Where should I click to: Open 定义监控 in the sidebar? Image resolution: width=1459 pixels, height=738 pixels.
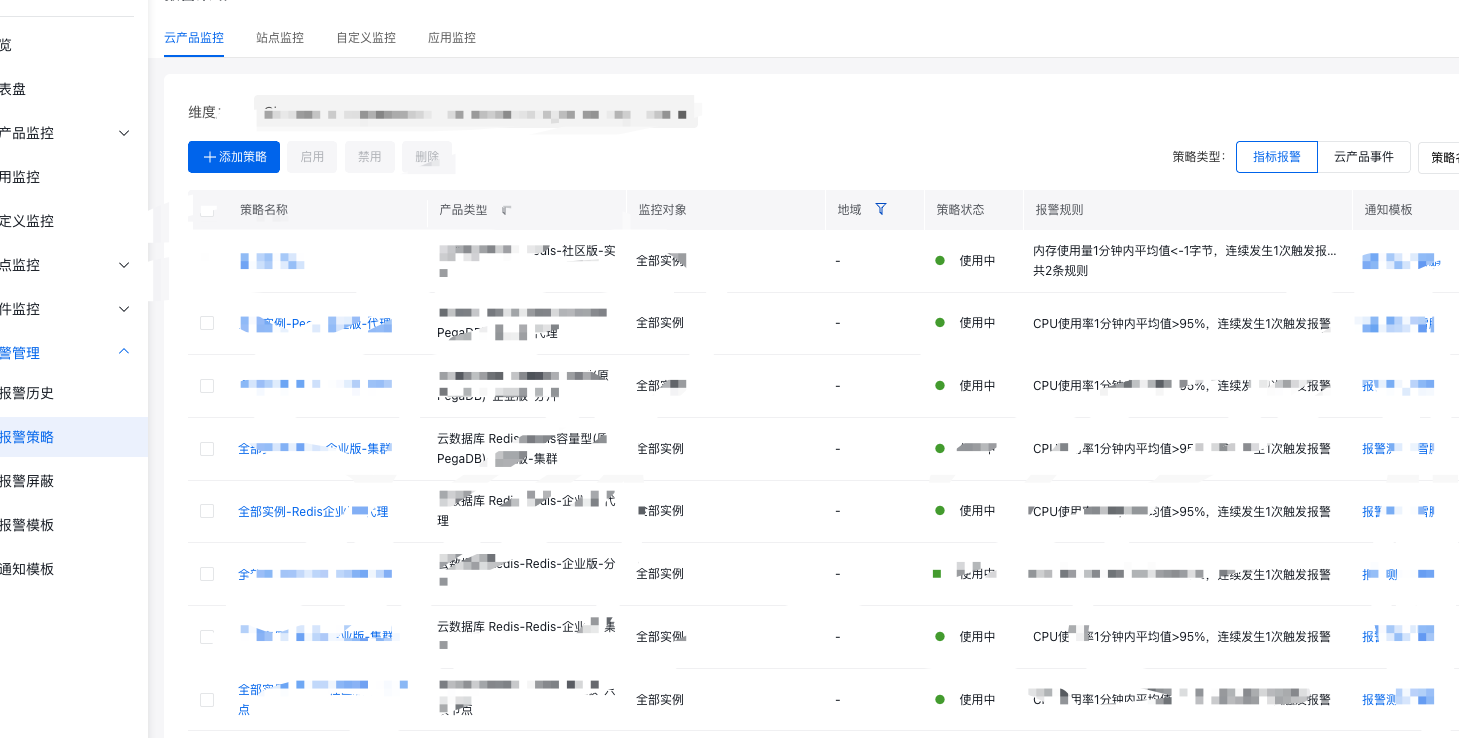27,221
